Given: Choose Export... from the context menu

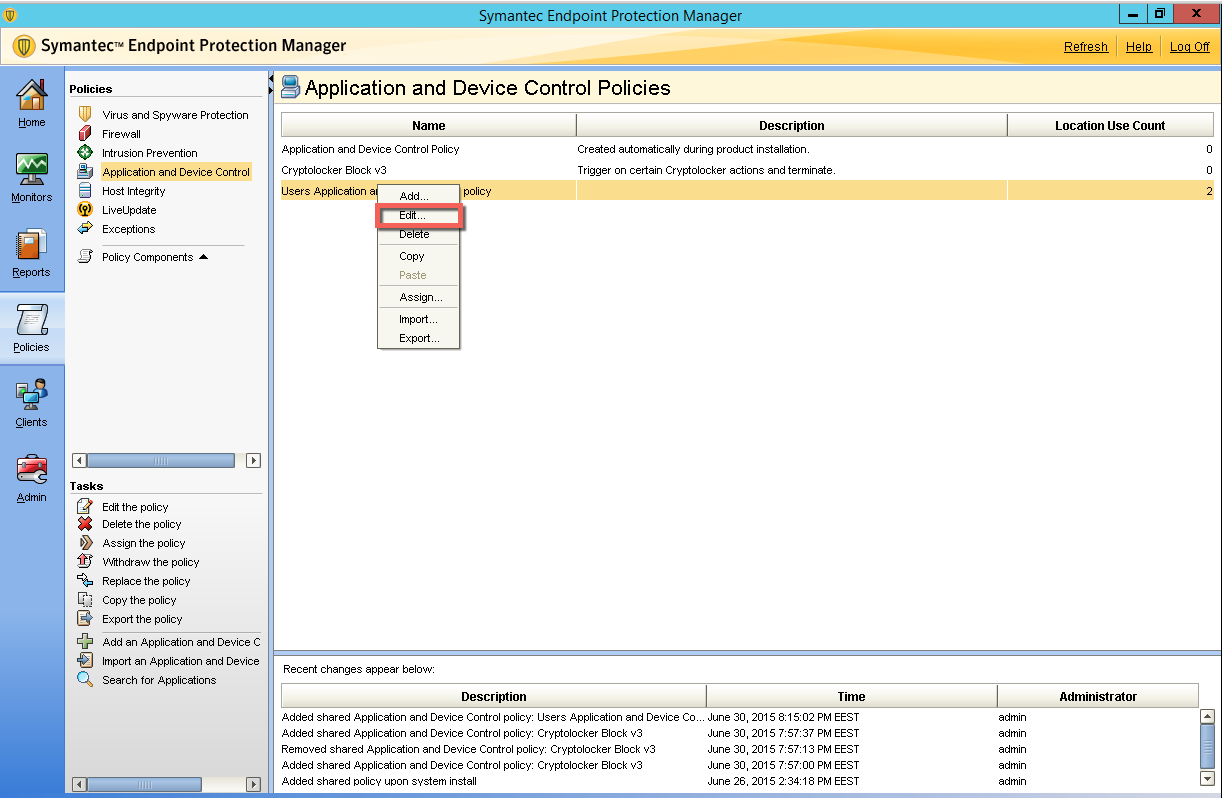Looking at the screenshot, I should (419, 338).
